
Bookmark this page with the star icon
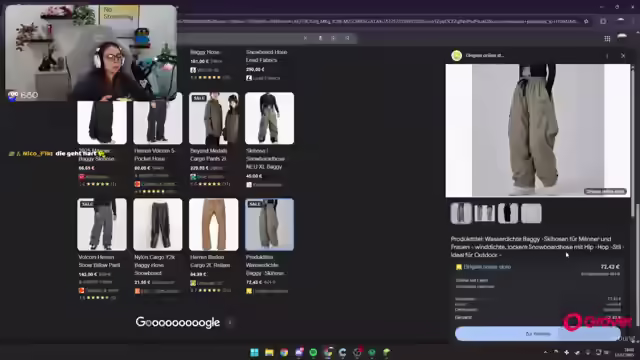[x=586, y=21]
